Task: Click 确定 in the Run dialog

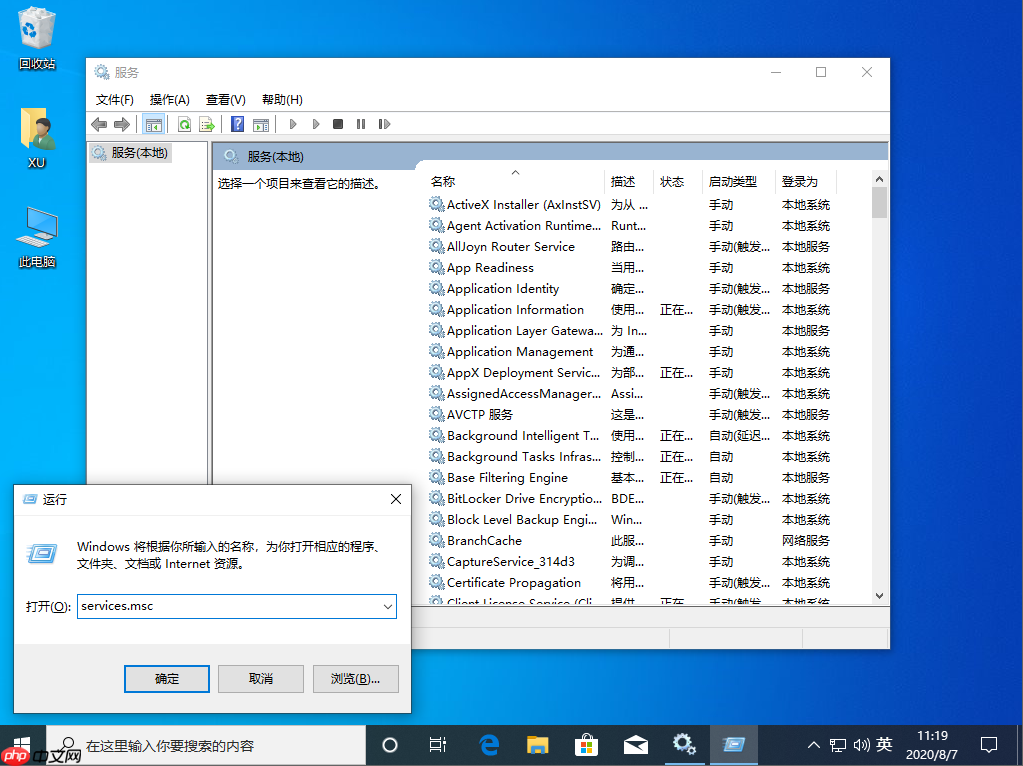Action: click(166, 679)
